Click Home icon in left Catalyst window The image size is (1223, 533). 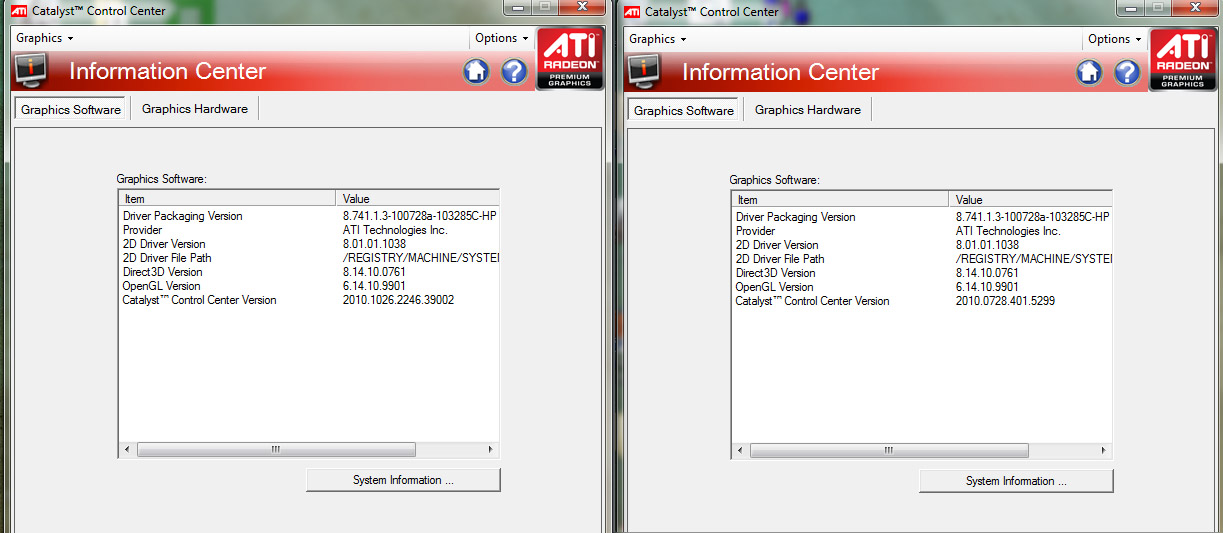click(477, 72)
